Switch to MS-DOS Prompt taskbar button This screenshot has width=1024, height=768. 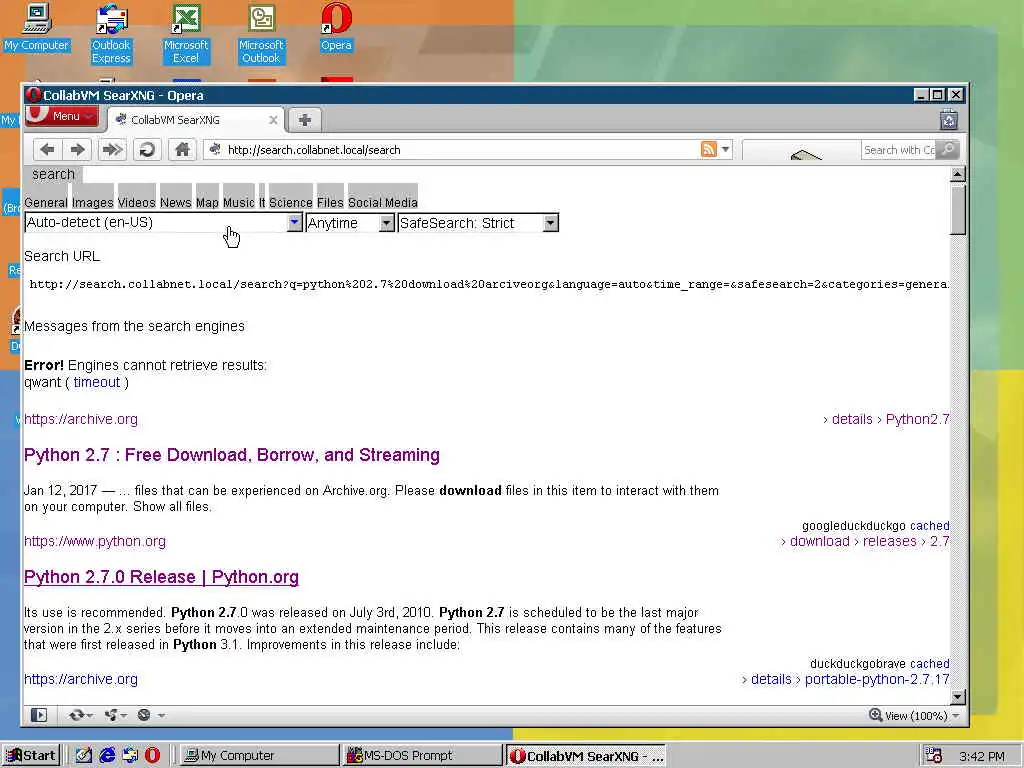point(421,756)
